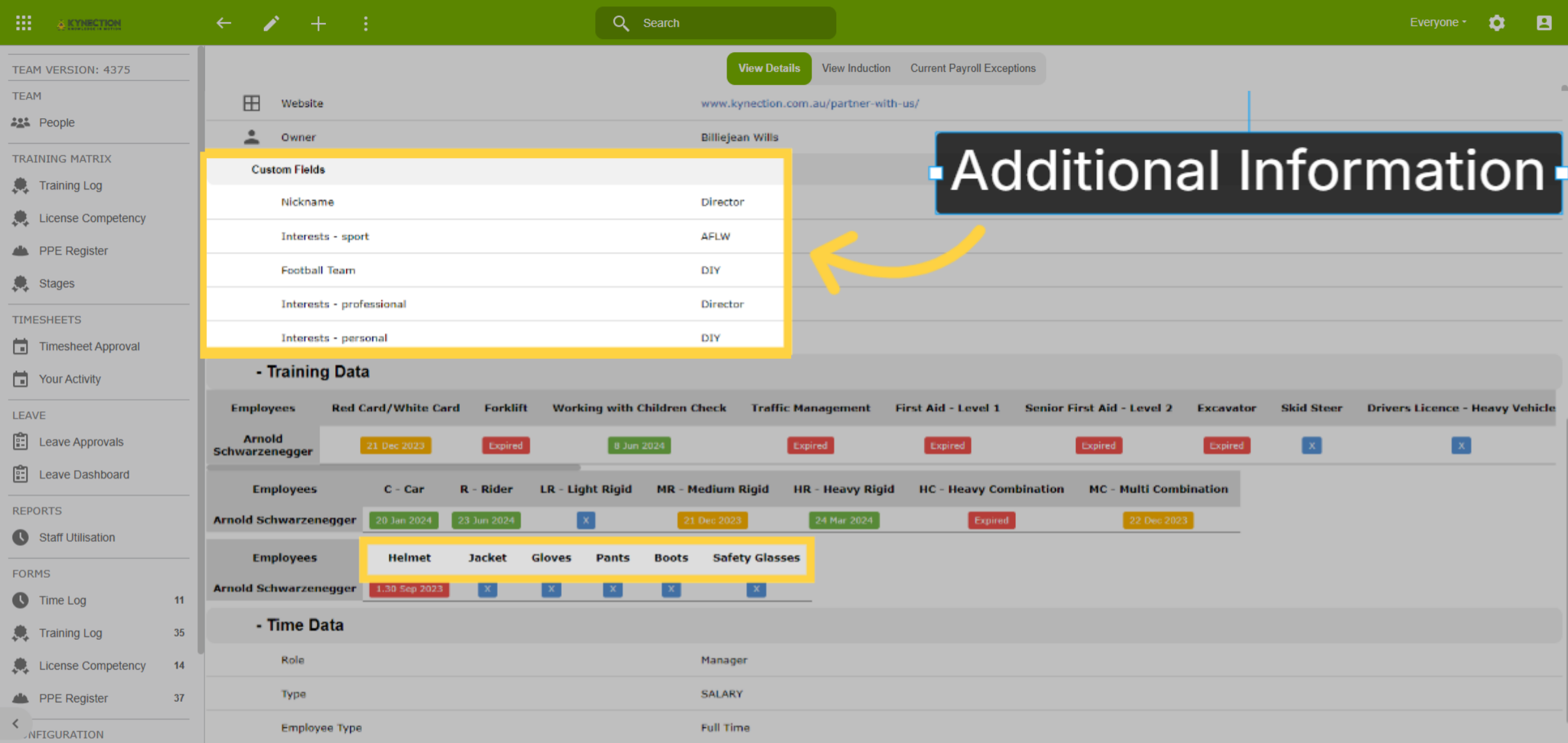The width and height of the screenshot is (1568, 743).
Task: Collapse the Time Data section
Action: (300, 625)
